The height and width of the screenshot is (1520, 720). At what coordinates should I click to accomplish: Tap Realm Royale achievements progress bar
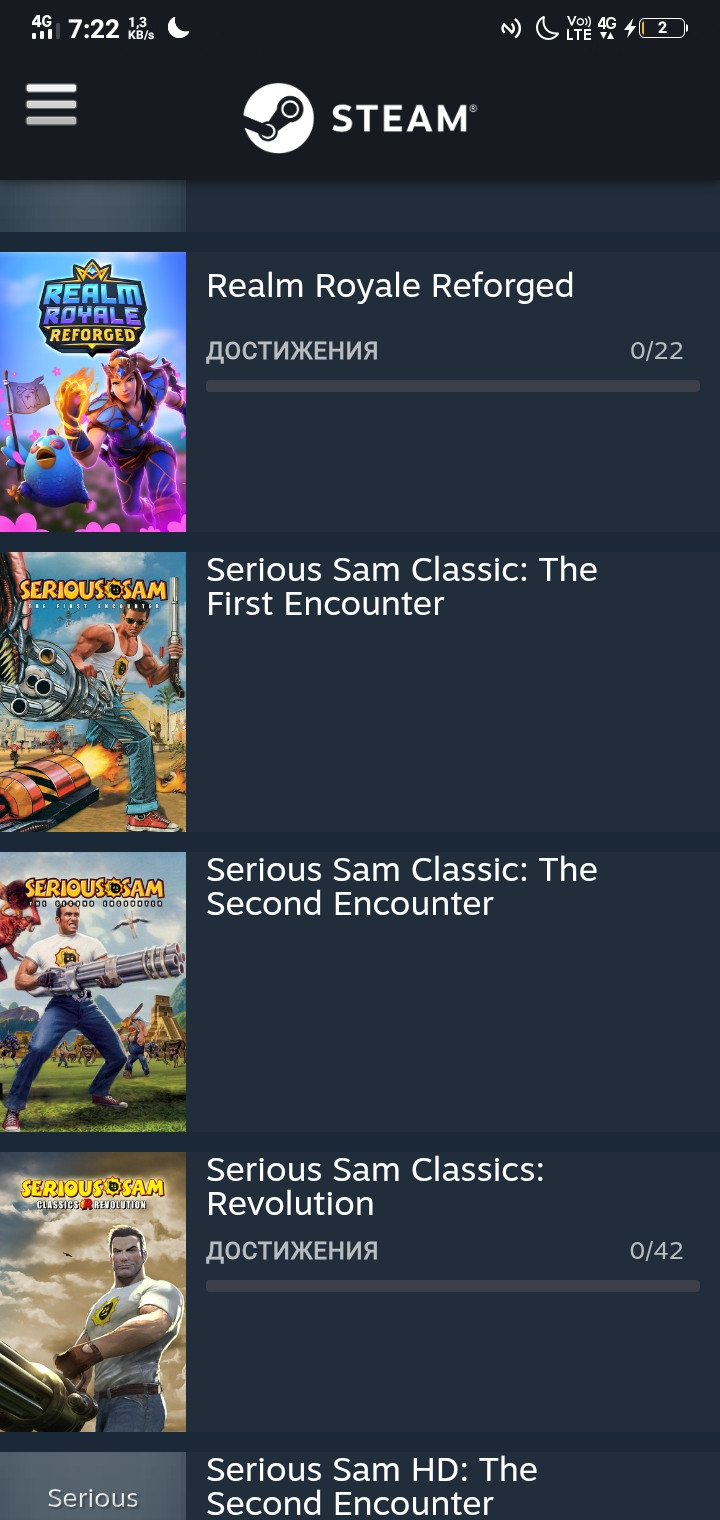click(x=453, y=386)
